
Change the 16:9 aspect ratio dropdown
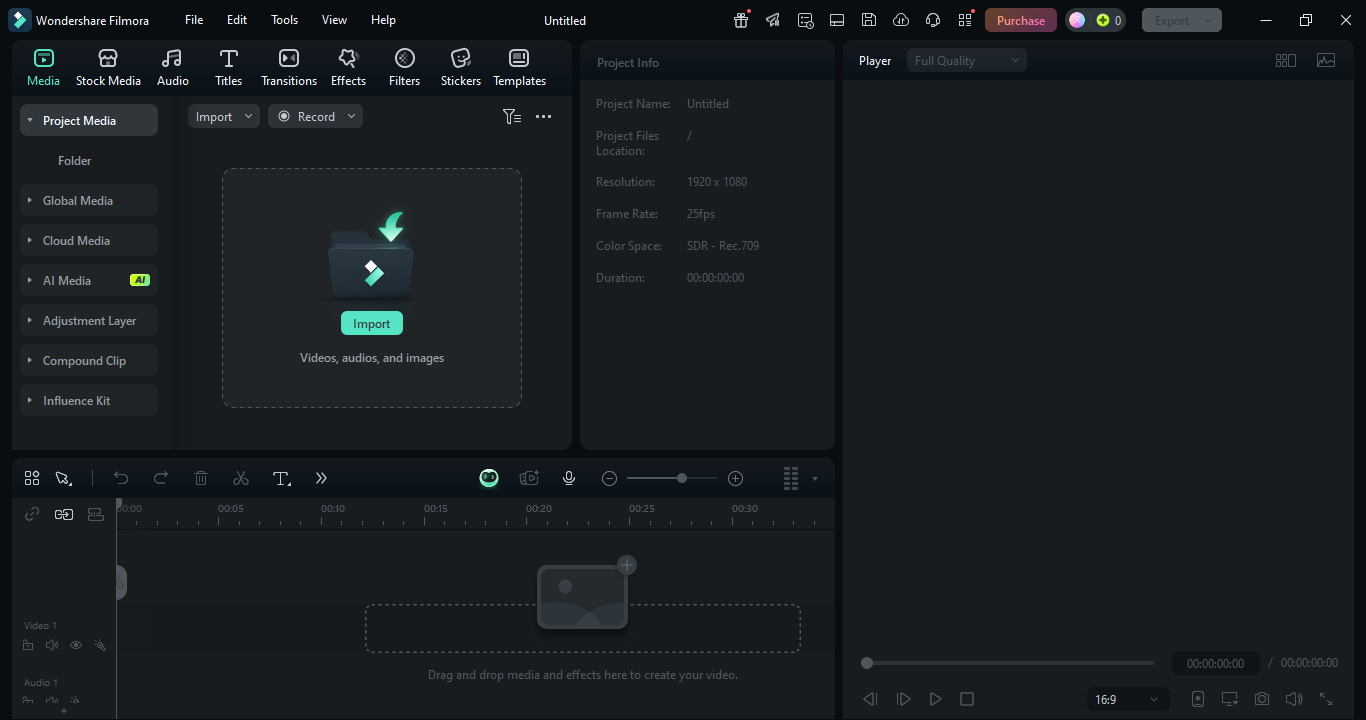[x=1127, y=698]
